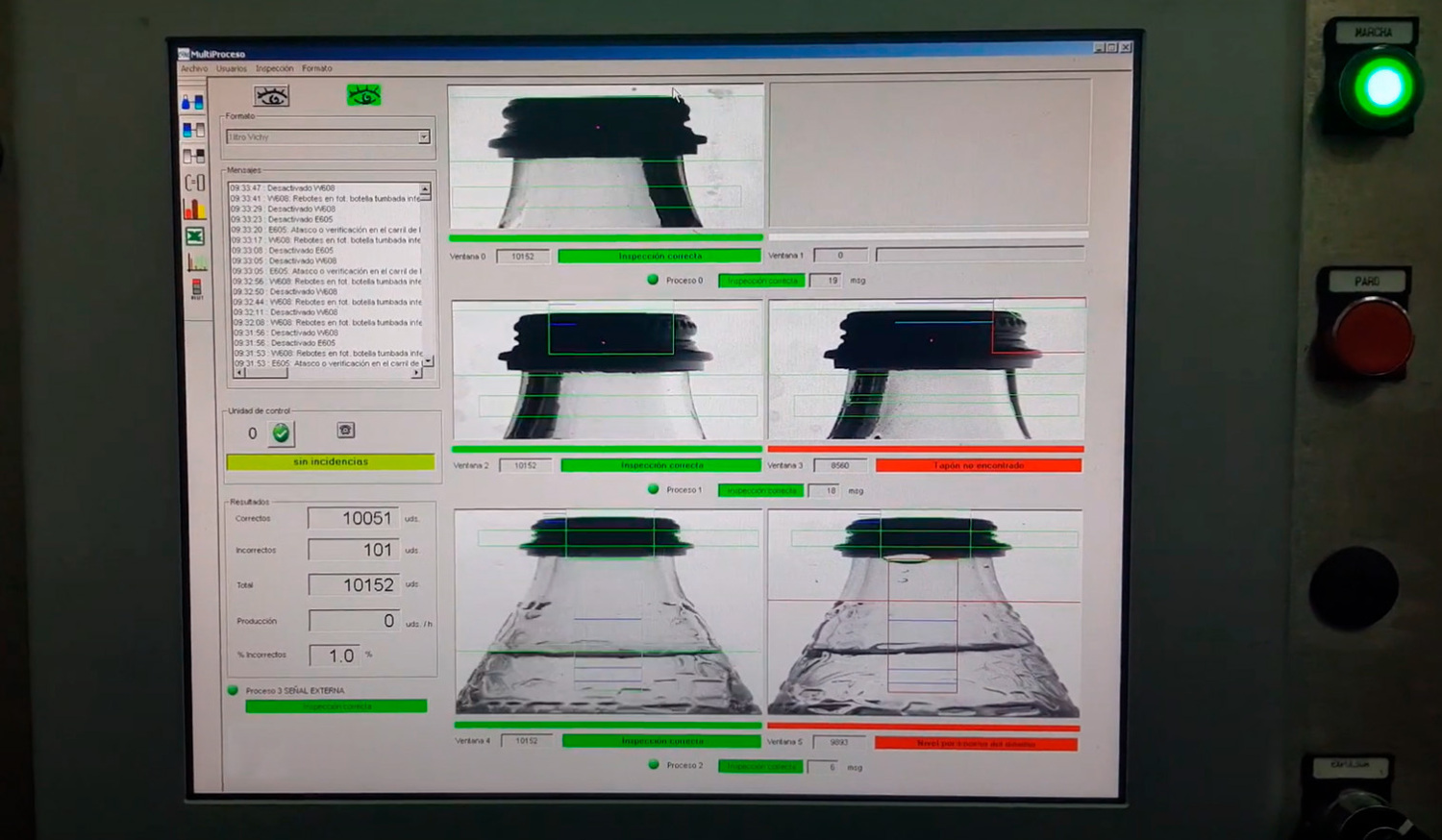Click the Ventana 0 bottle camera image

pyautogui.click(x=606, y=158)
